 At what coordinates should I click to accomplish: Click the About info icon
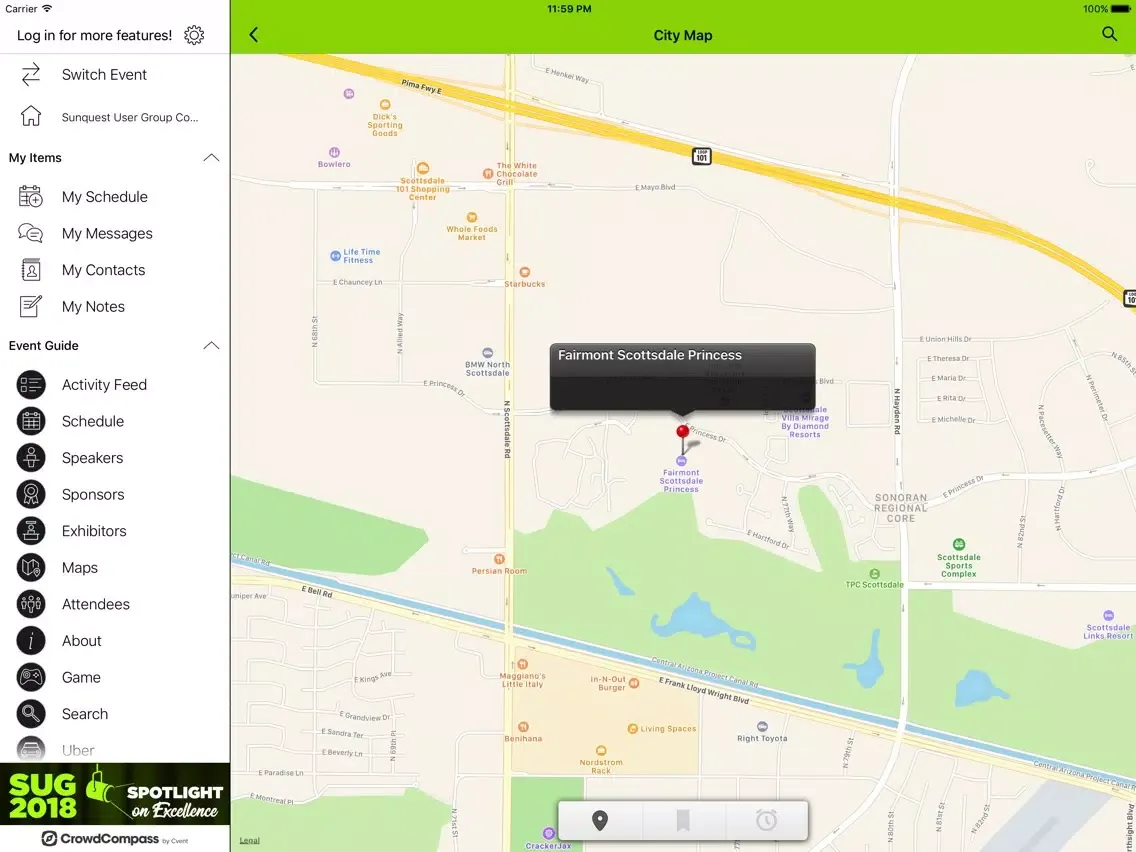pyautogui.click(x=30, y=640)
